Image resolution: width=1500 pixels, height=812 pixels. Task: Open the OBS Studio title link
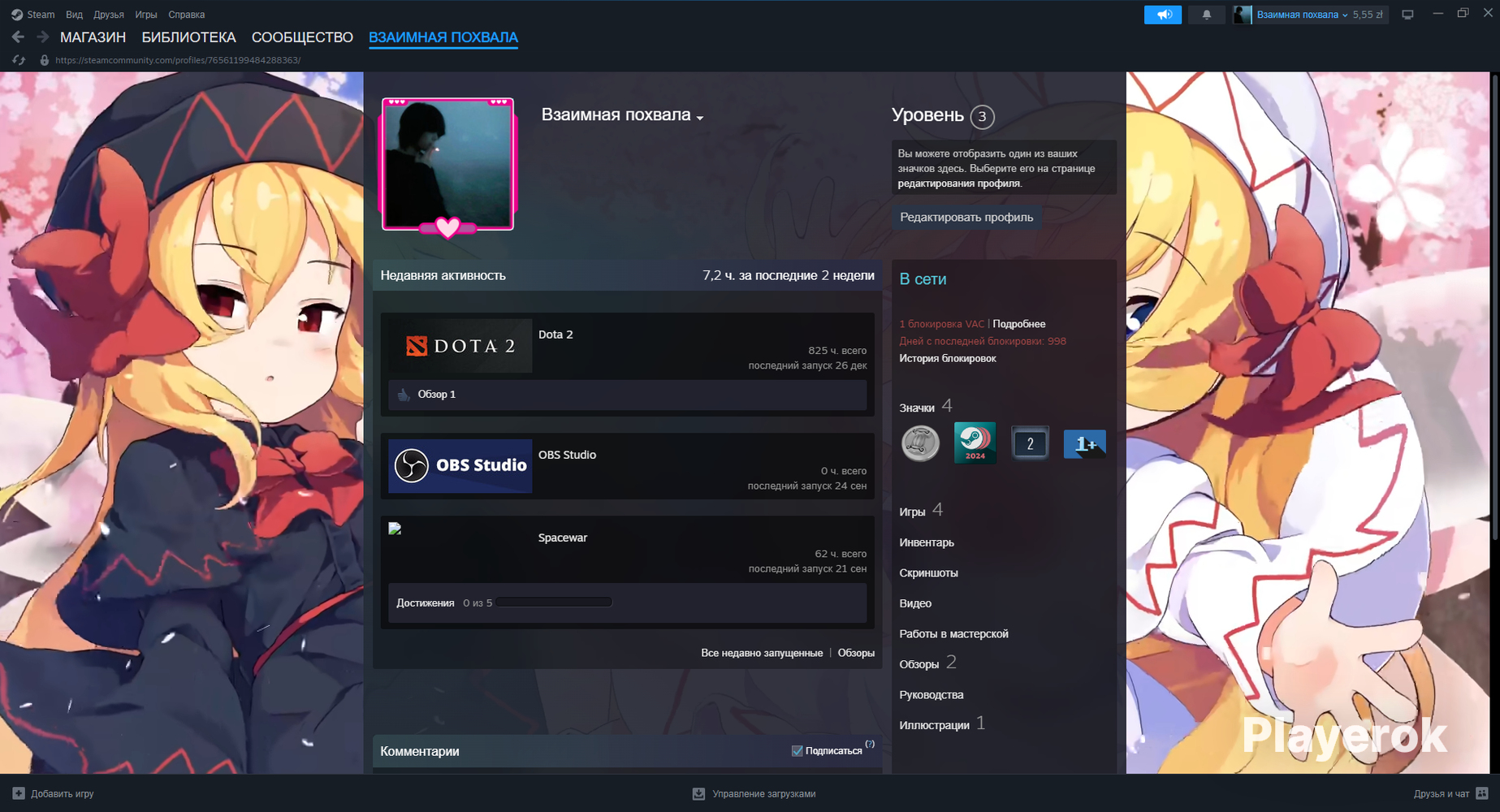tap(567, 455)
